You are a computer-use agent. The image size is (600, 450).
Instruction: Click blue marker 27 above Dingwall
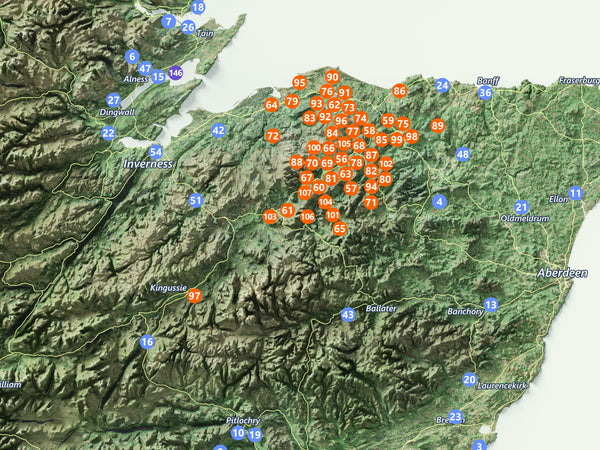114,100
